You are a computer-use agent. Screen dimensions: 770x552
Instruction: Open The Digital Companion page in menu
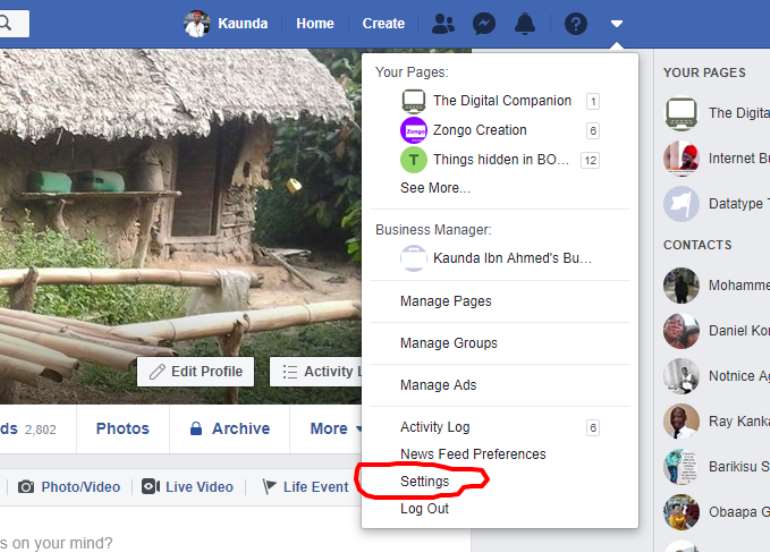500,101
